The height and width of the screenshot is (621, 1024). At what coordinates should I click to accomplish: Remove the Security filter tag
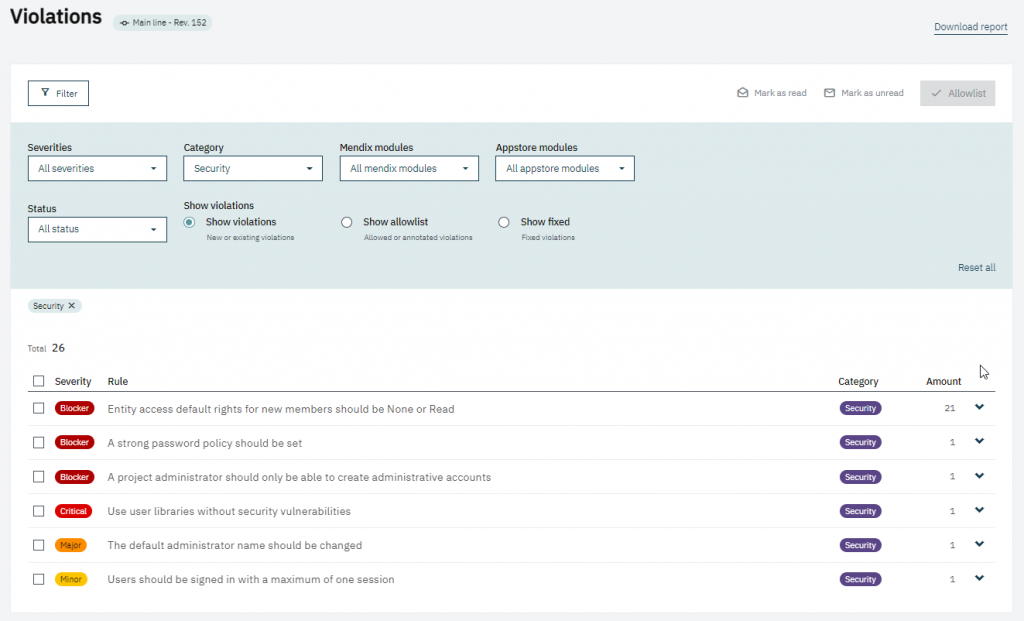pyautogui.click(x=71, y=306)
